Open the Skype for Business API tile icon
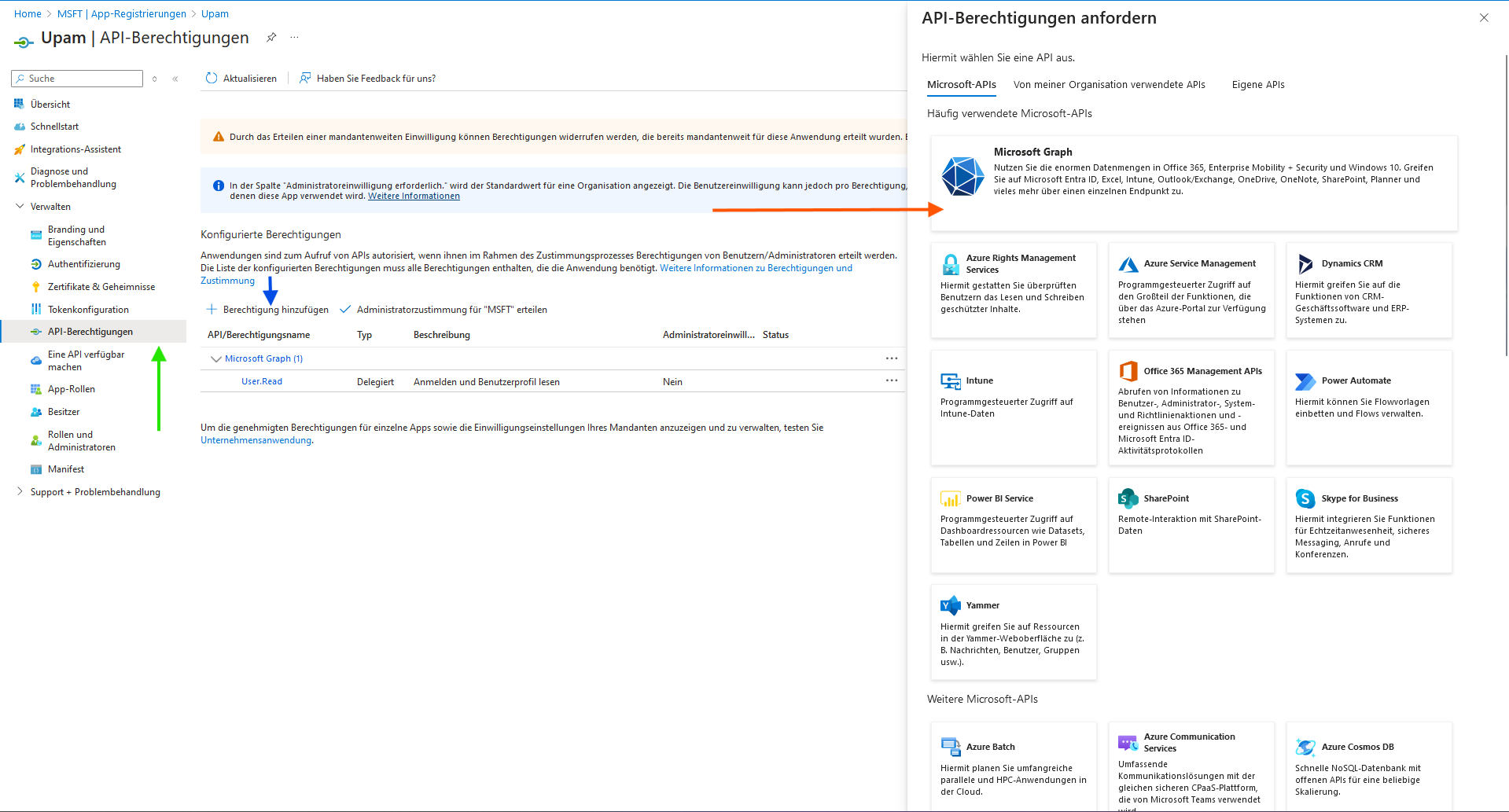Image resolution: width=1509 pixels, height=812 pixels. point(1305,498)
